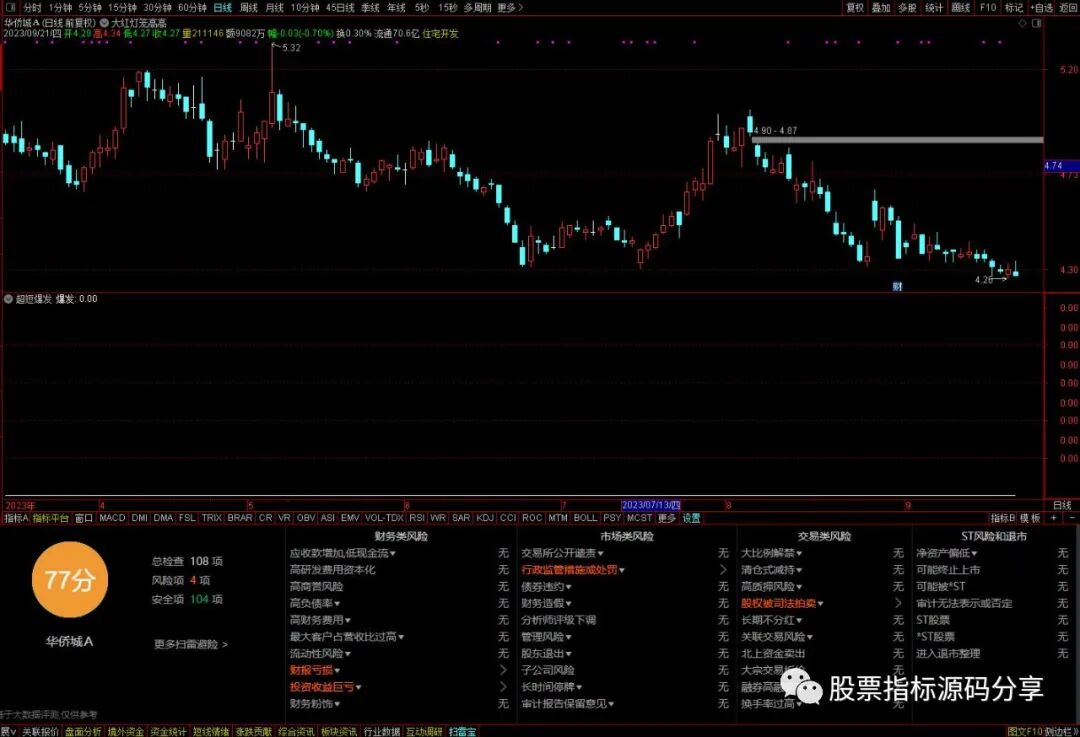Open 关联报价 bottom tab

coord(41,731)
